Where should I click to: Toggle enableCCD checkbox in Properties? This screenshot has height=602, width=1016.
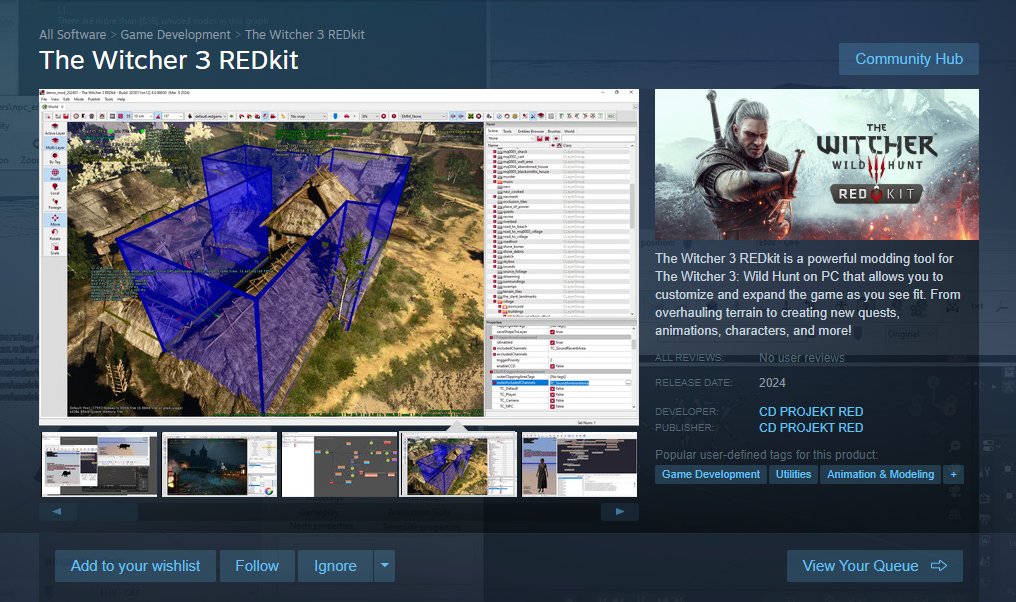coord(553,366)
